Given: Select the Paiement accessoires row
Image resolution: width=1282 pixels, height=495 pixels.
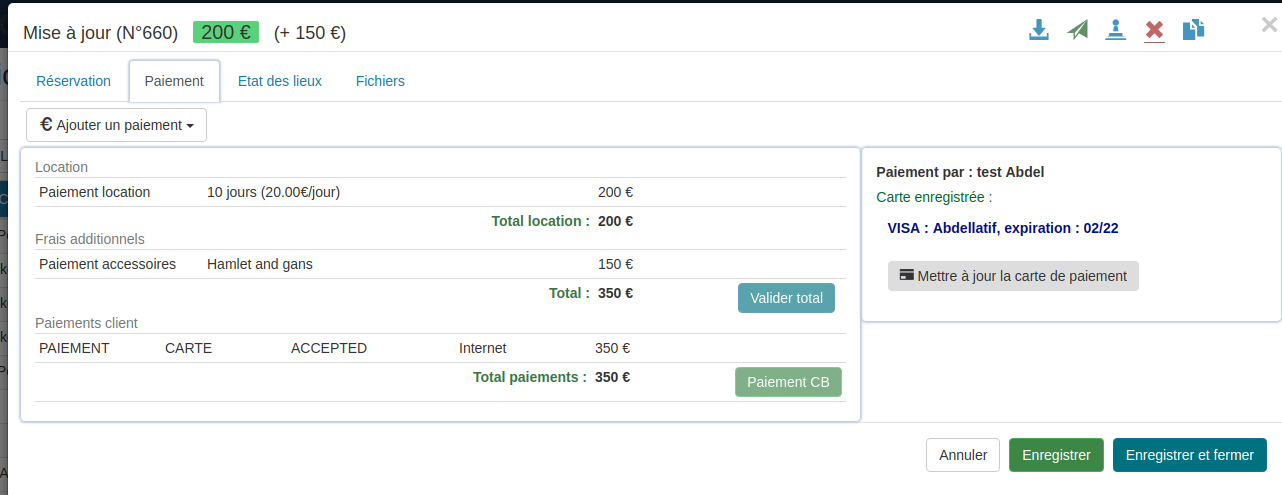Looking at the screenshot, I should click(107, 264).
